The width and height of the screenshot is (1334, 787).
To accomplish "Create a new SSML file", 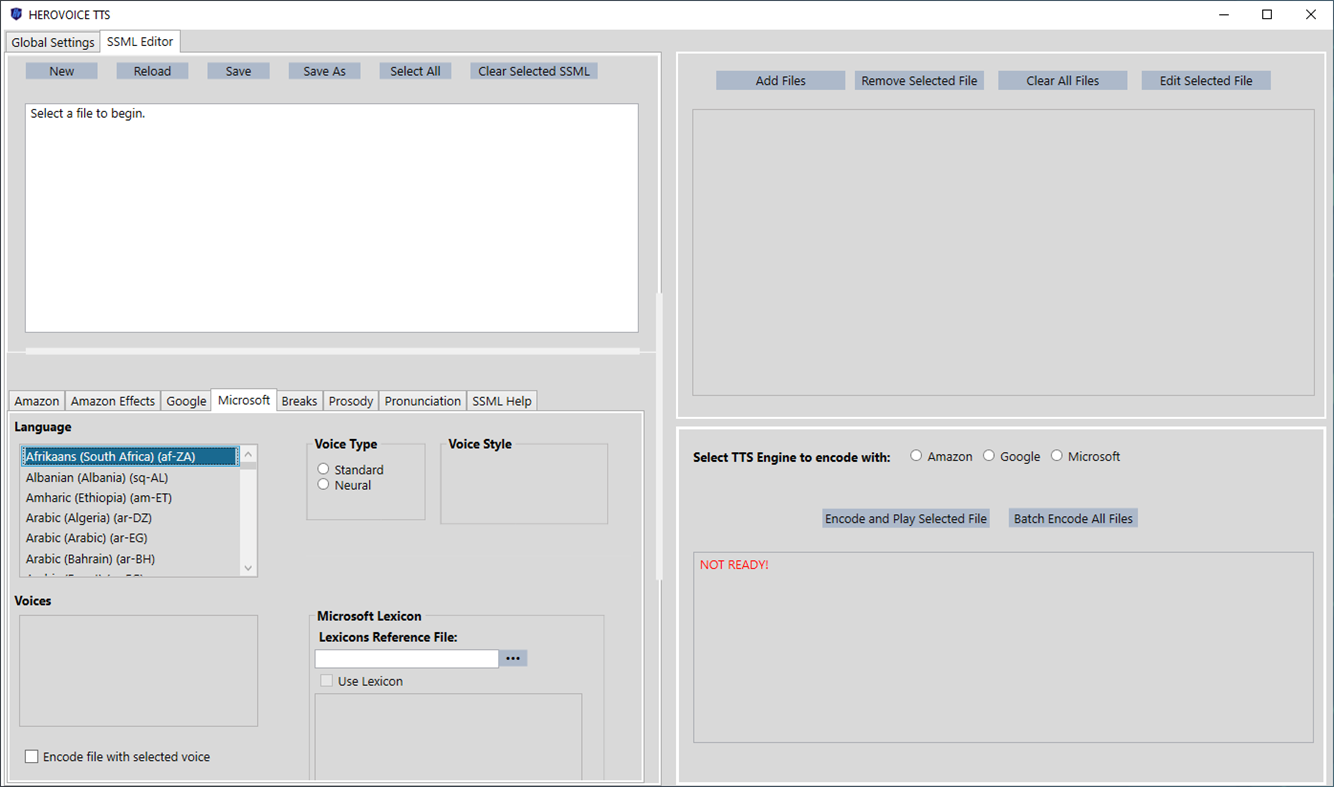I will 61,70.
